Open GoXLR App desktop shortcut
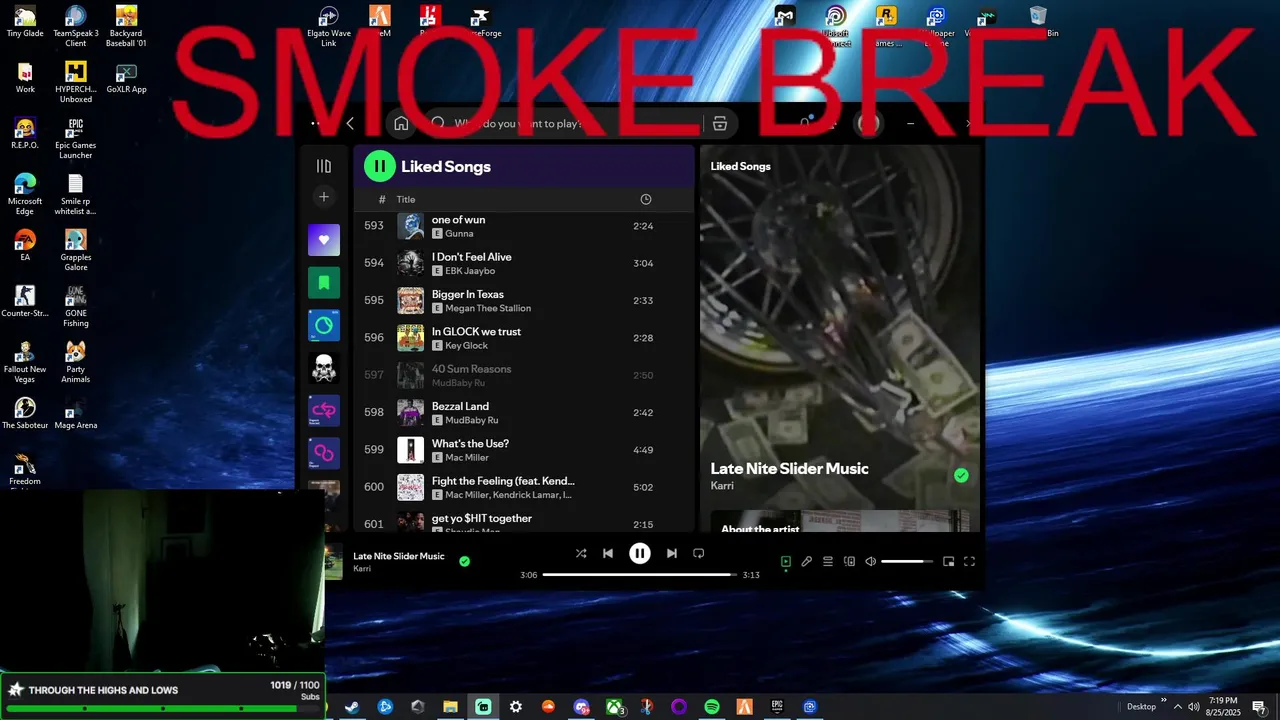 pos(126,78)
